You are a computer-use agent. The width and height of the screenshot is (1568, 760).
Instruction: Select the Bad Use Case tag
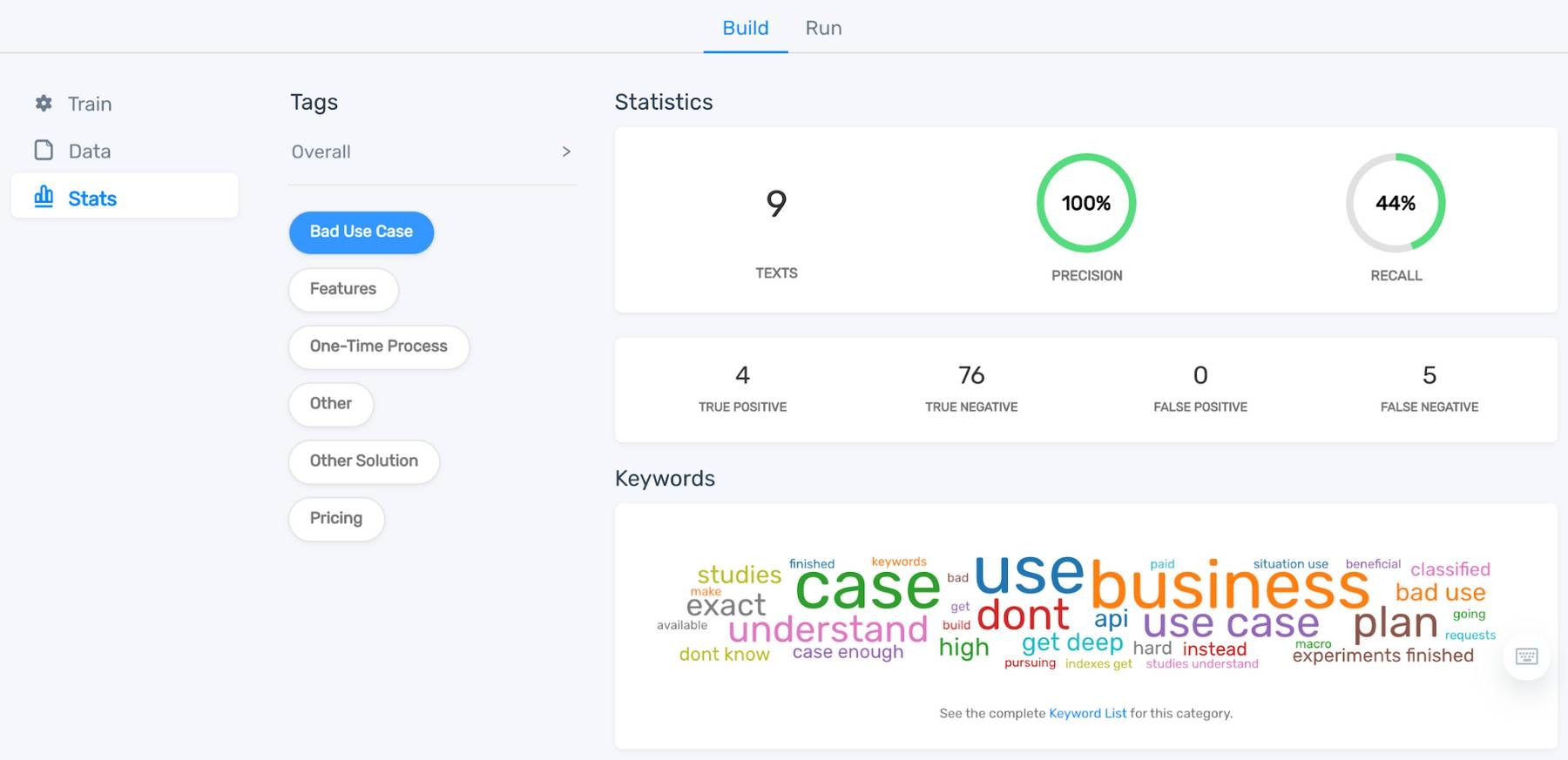click(x=362, y=232)
